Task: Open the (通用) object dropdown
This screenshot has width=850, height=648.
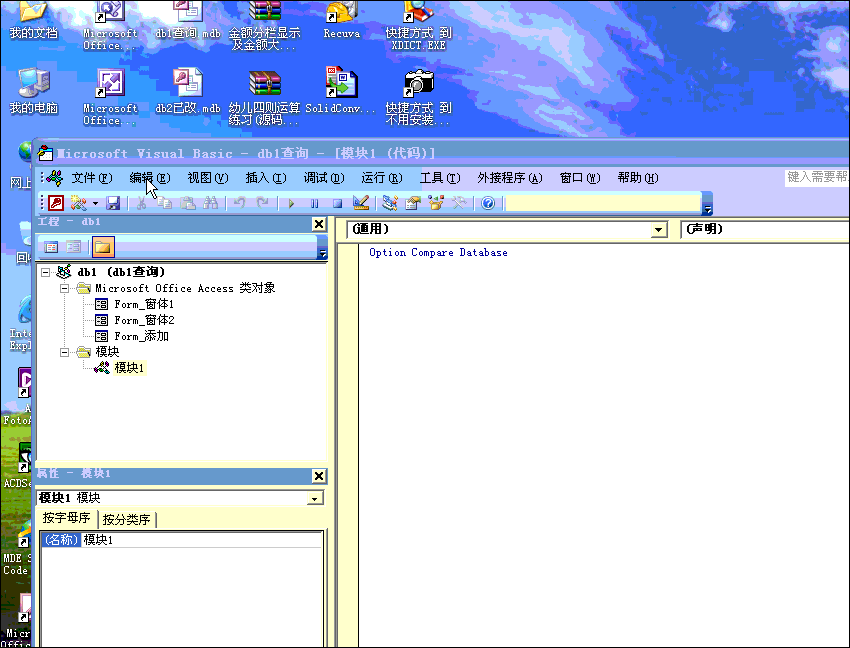Action: tap(658, 230)
